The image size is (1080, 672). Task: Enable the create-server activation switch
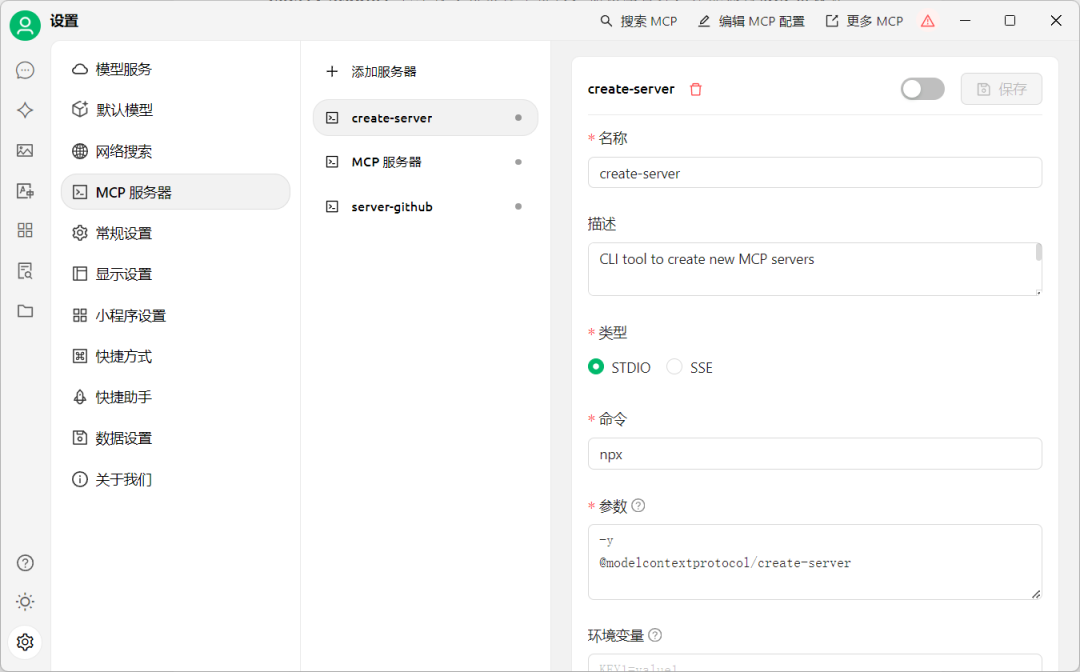click(922, 88)
